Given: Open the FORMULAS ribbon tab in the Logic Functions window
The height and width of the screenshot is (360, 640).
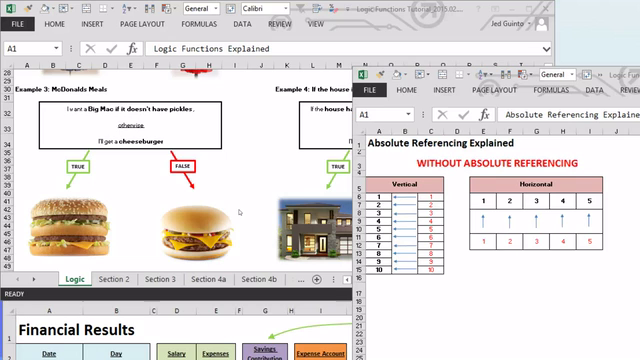Looking at the screenshot, I should (199, 24).
